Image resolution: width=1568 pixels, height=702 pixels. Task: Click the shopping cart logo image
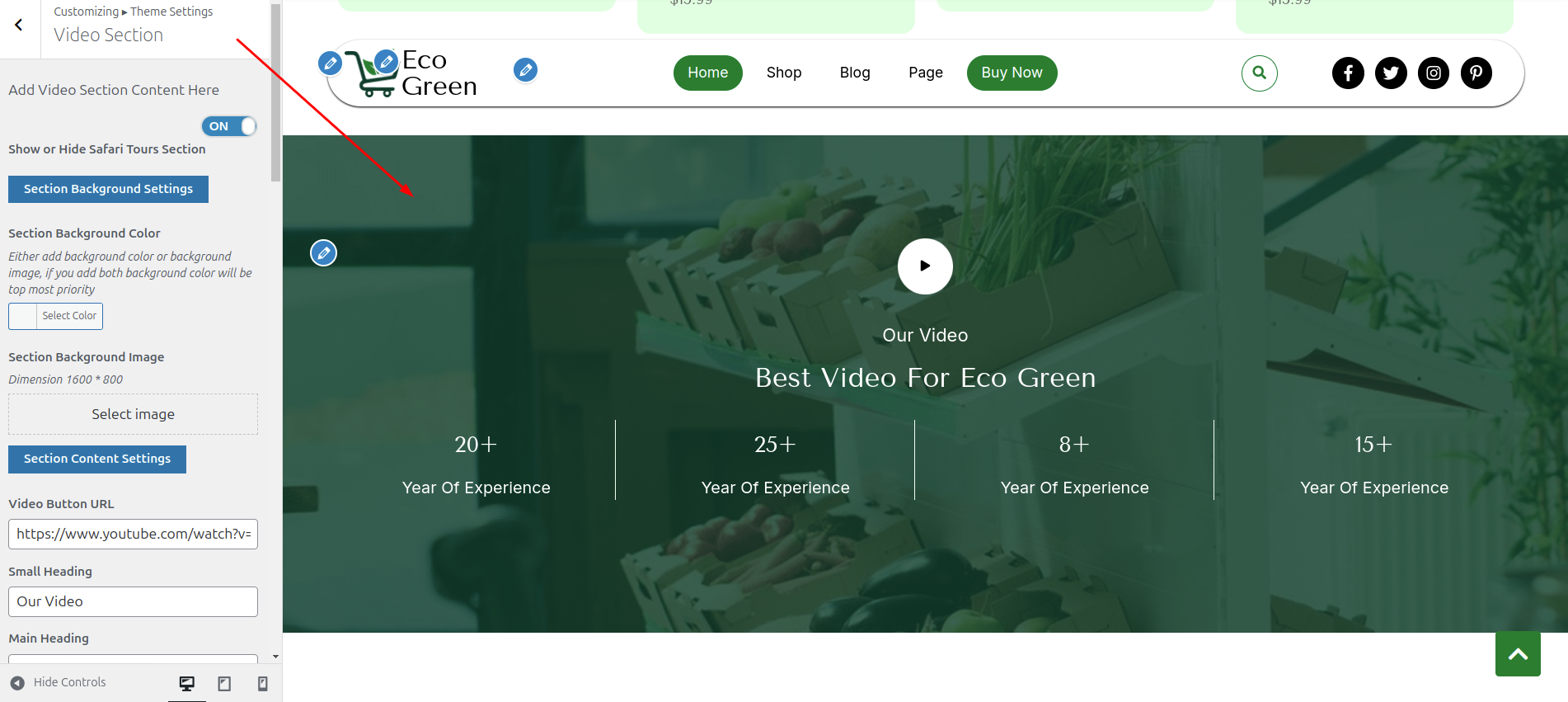371,76
